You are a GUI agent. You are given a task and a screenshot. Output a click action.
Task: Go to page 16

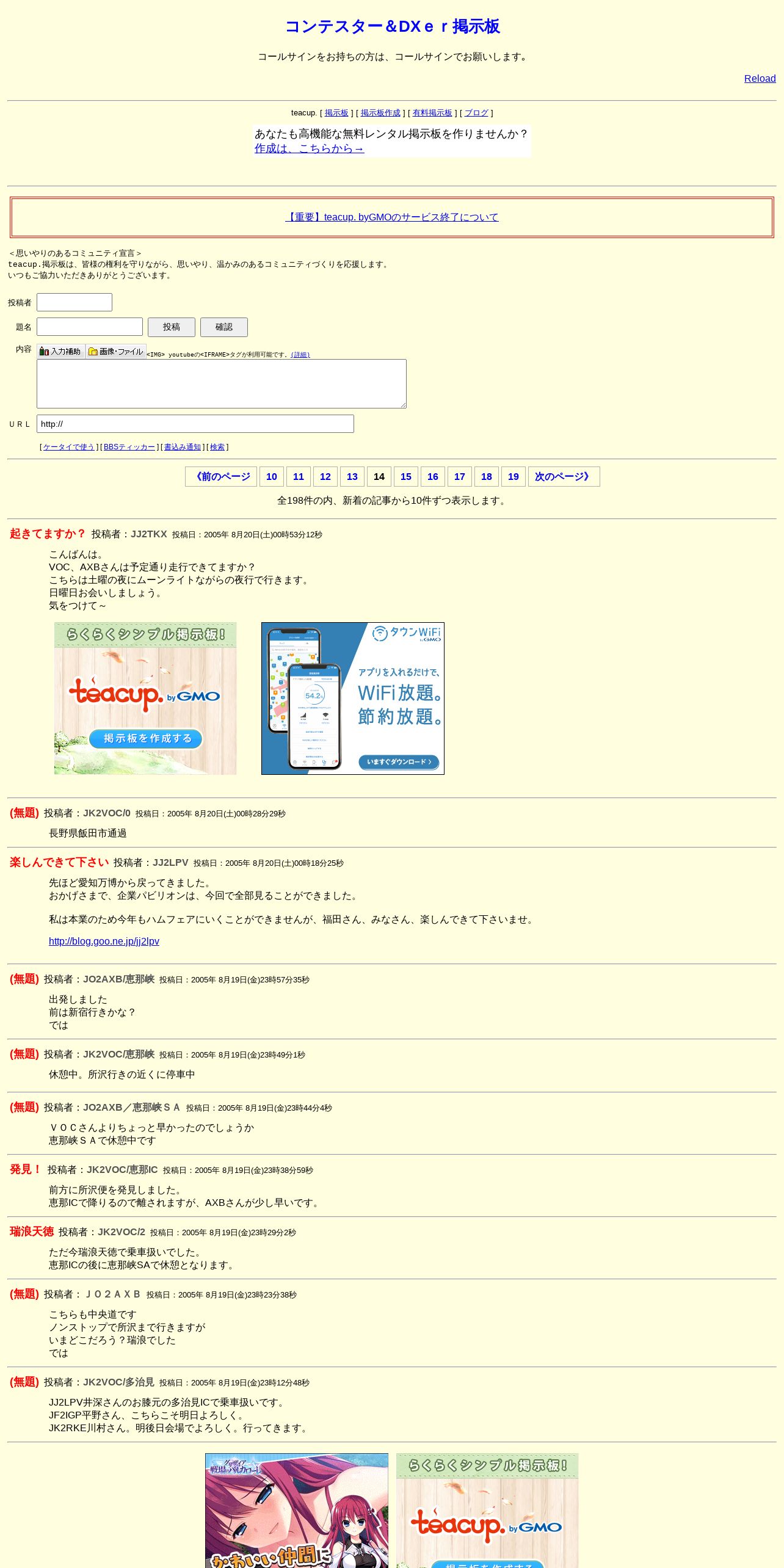point(433,477)
